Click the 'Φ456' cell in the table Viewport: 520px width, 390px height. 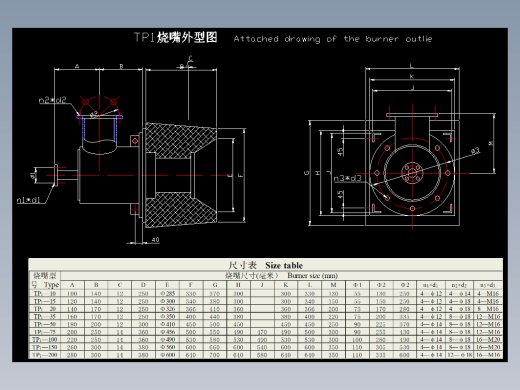click(168, 332)
